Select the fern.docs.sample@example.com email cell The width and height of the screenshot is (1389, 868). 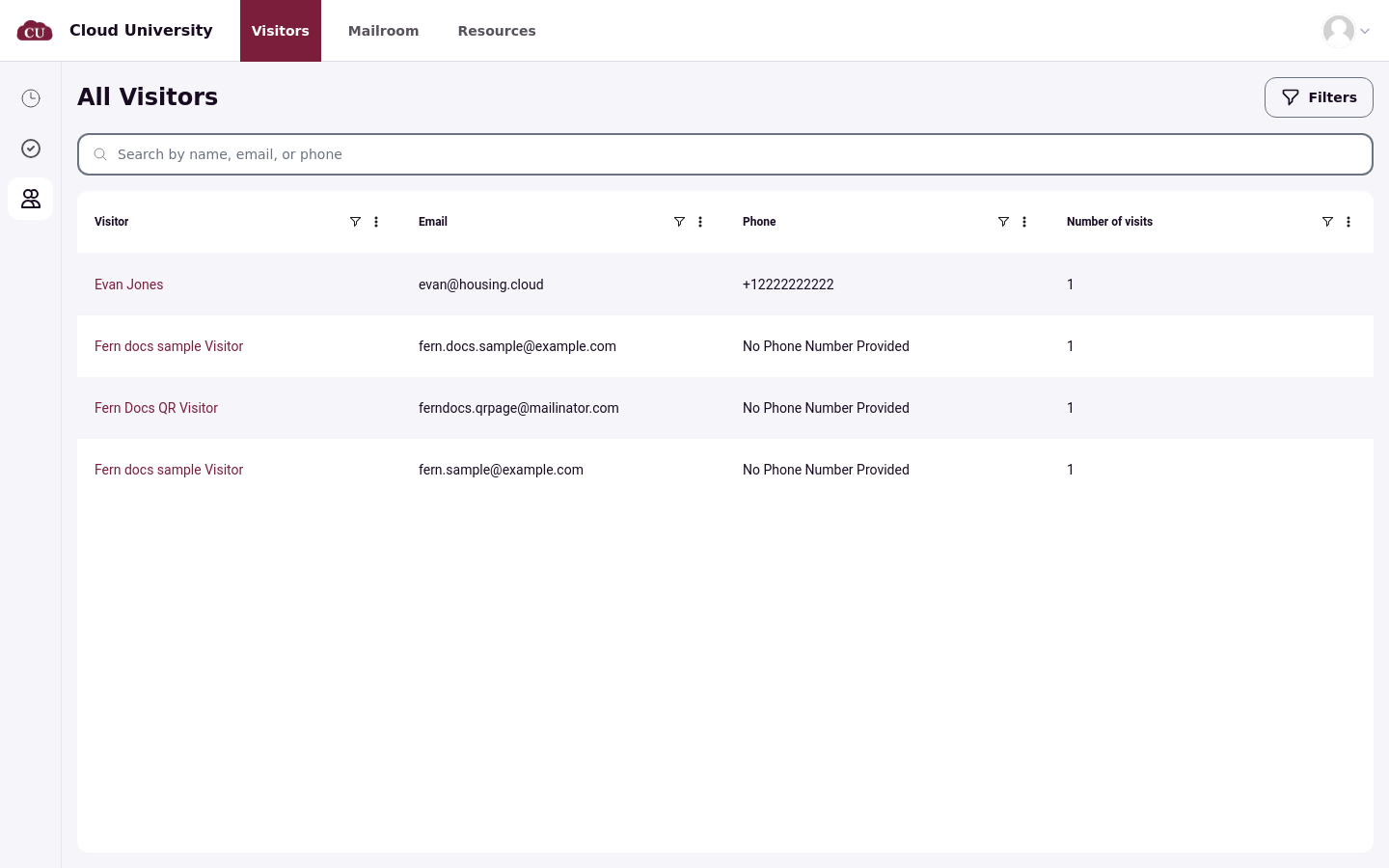517,346
